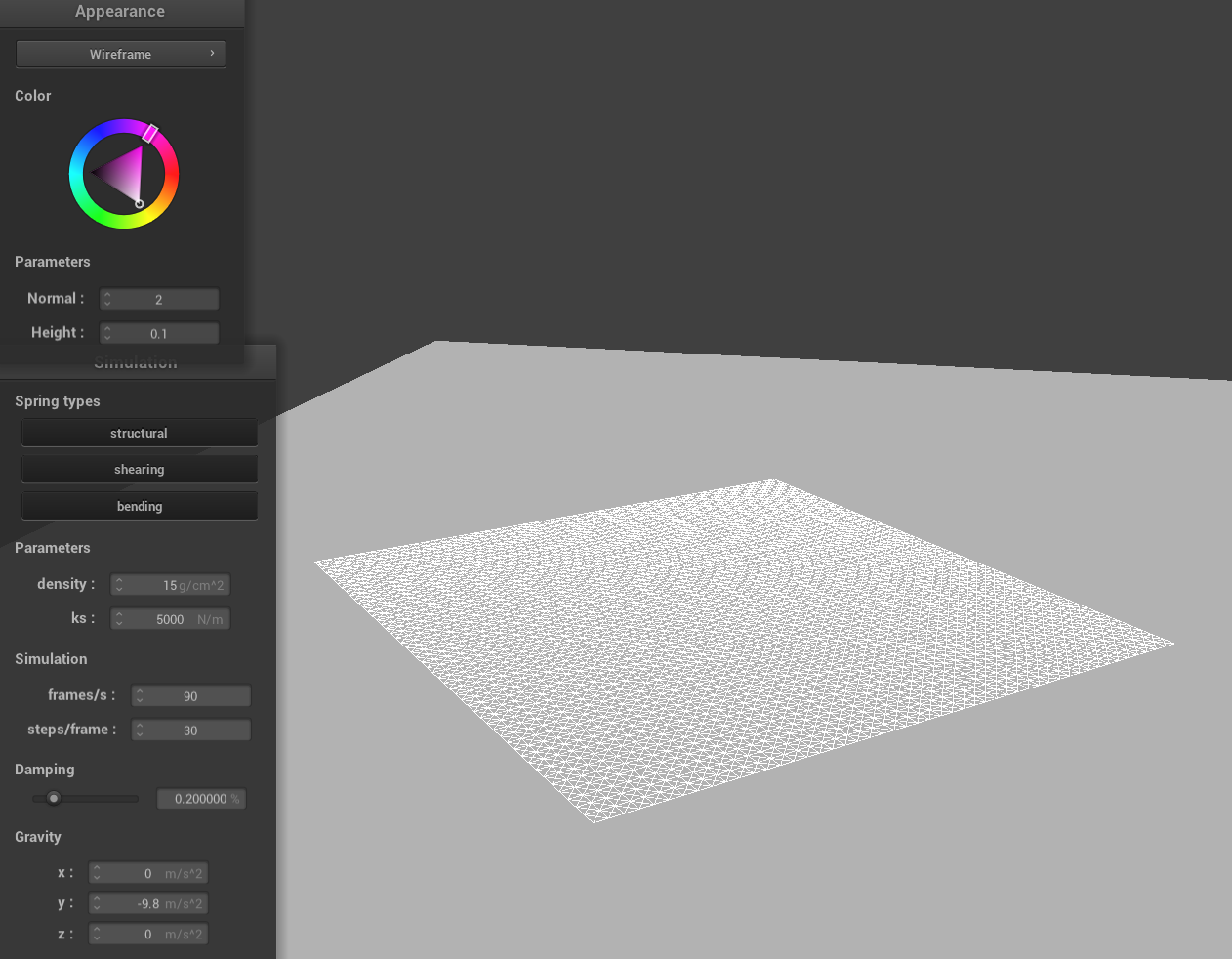Image resolution: width=1232 pixels, height=959 pixels.
Task: Toggle the bending spring type
Action: coord(139,506)
